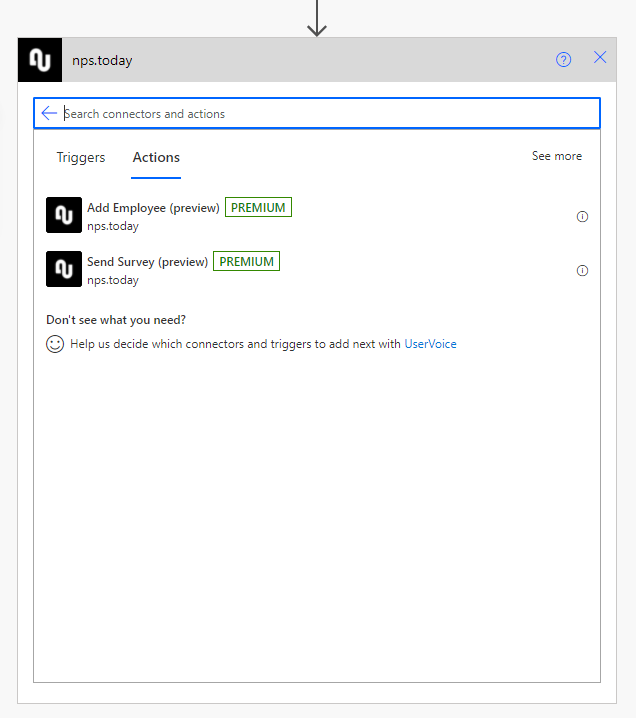636x718 pixels.
Task: Click the Add Employee action icon
Action: pos(64,215)
